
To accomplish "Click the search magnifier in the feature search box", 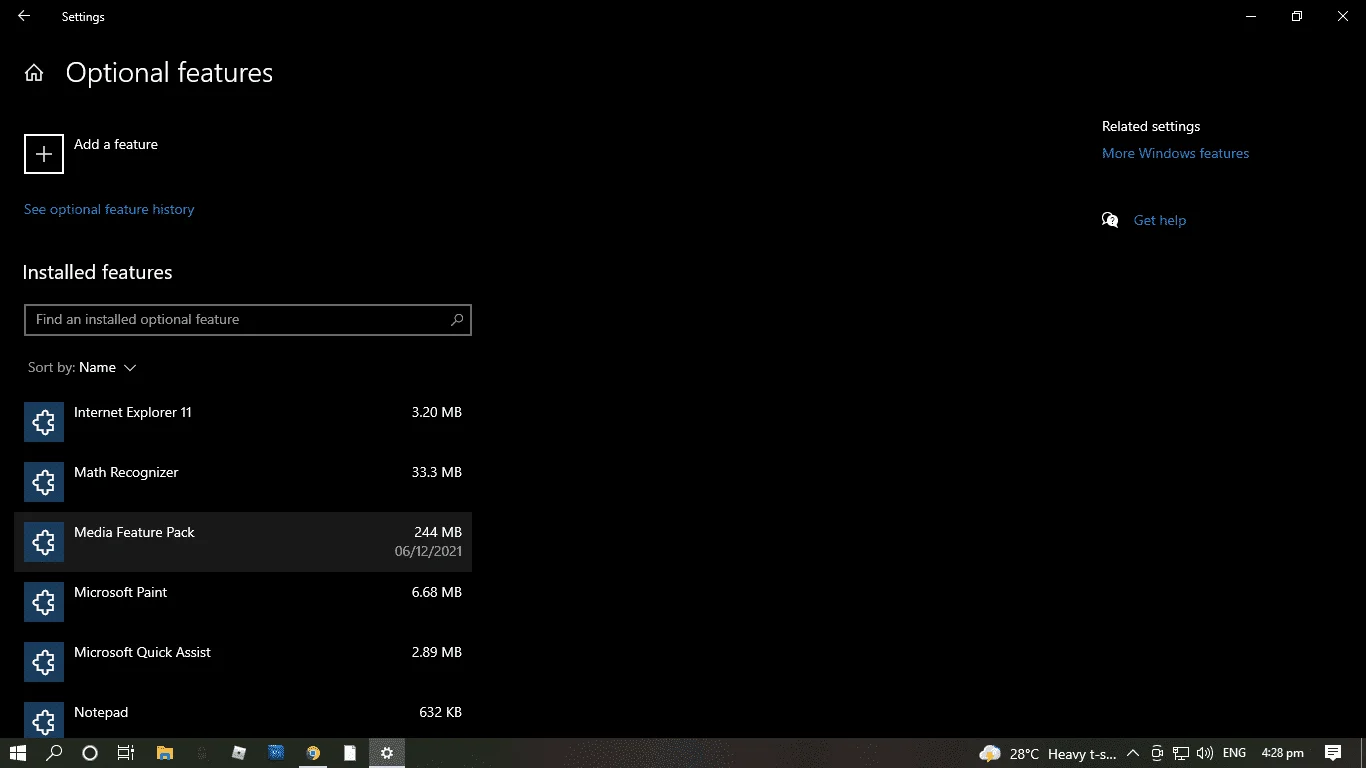I will point(457,320).
